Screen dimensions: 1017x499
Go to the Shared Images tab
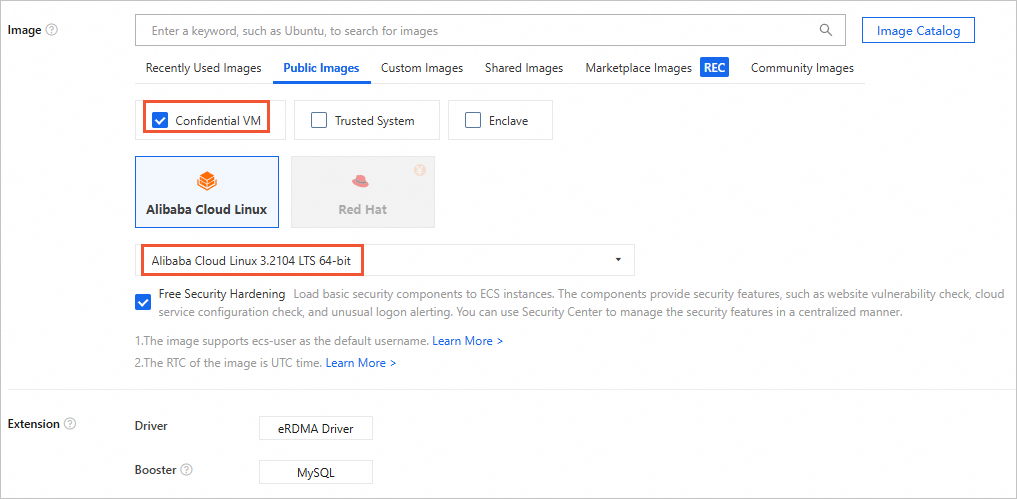coord(524,67)
